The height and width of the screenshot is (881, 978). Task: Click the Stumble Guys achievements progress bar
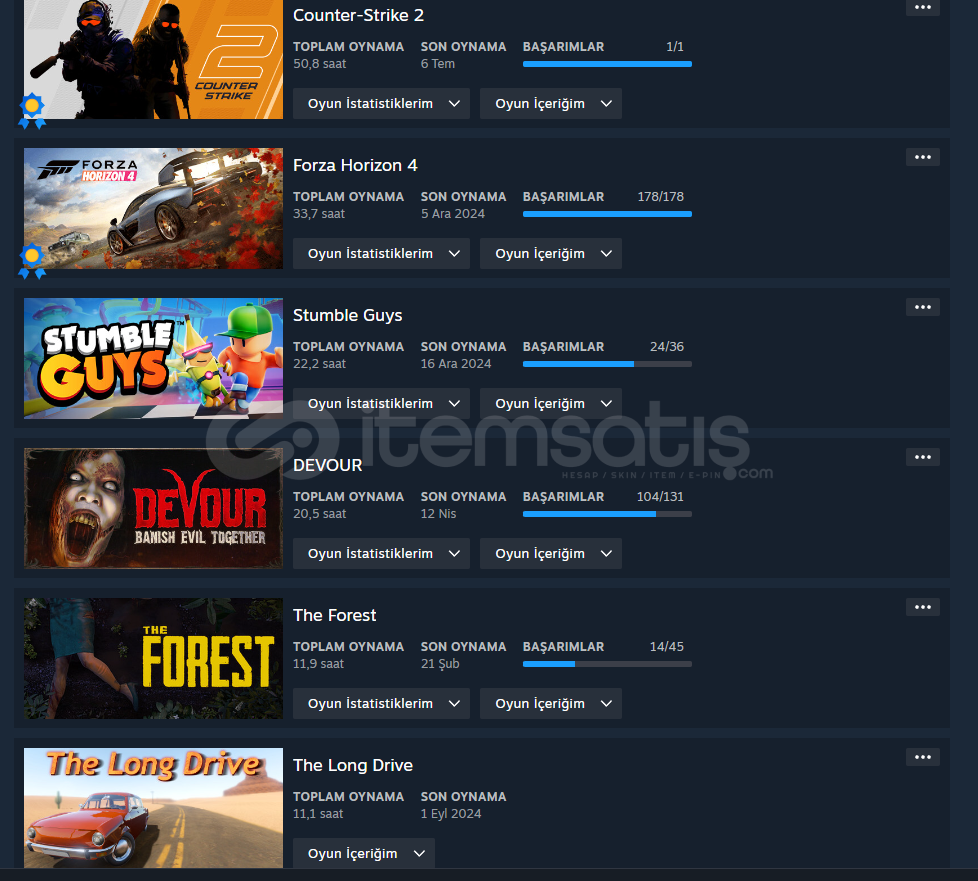pos(607,364)
